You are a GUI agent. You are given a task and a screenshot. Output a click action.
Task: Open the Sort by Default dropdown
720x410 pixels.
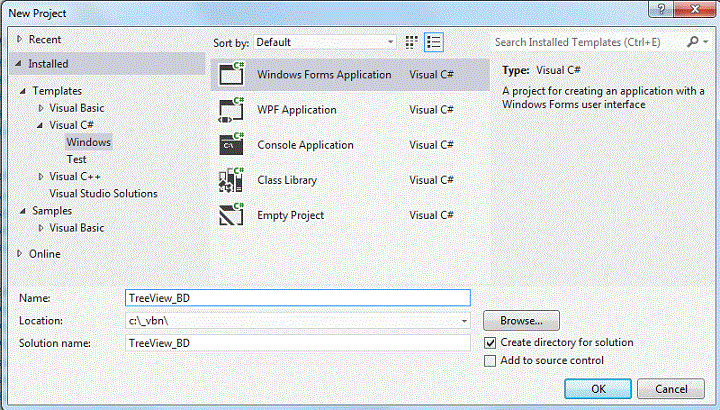pyautogui.click(x=325, y=42)
